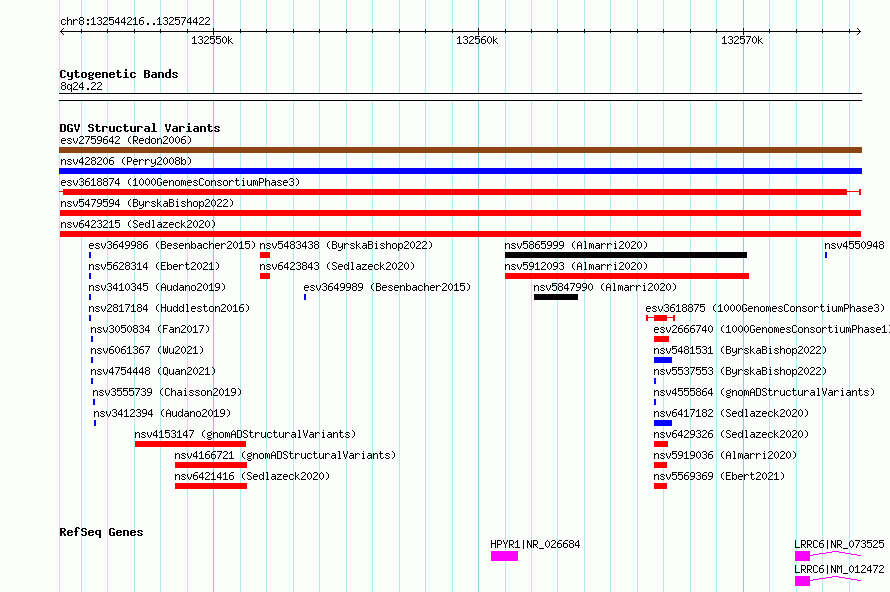Click the DGV Structural Variants track title
The height and width of the screenshot is (592, 890).
coord(140,128)
